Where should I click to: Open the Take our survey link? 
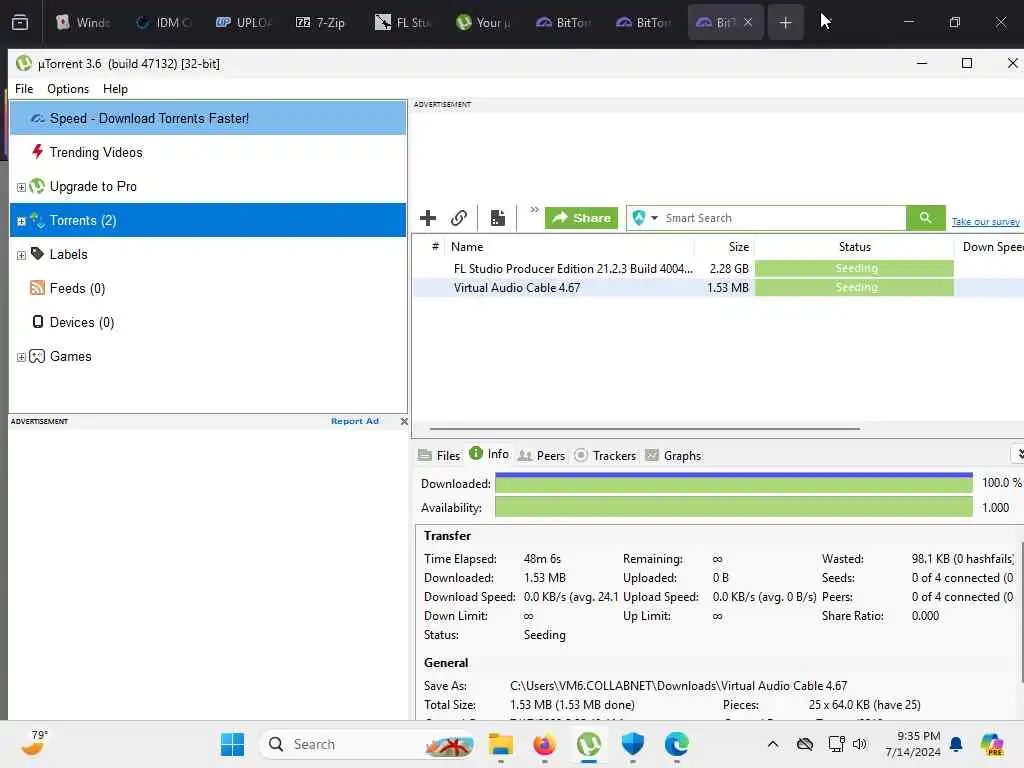985,221
